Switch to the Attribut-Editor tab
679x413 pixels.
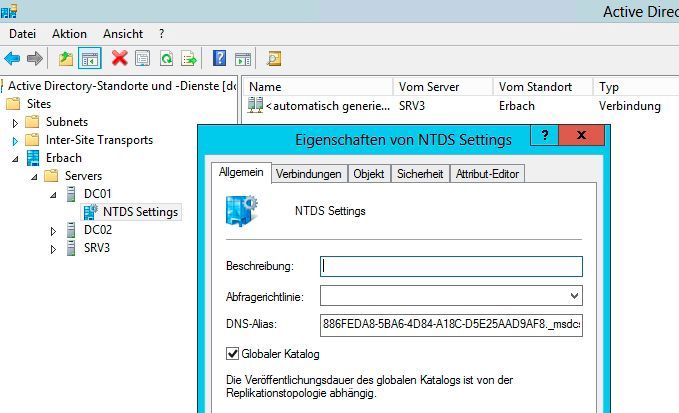[487, 174]
